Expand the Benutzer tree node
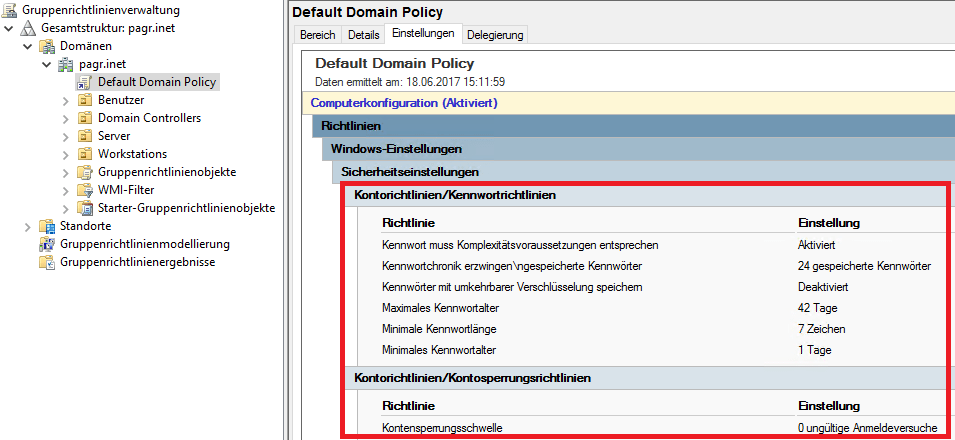The height and width of the screenshot is (440, 955). click(65, 100)
